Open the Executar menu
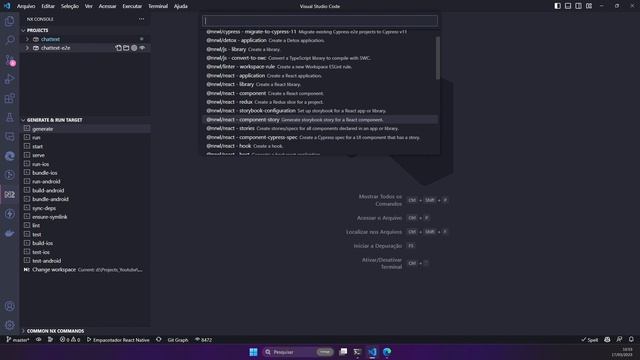640x360 pixels. 132,6
